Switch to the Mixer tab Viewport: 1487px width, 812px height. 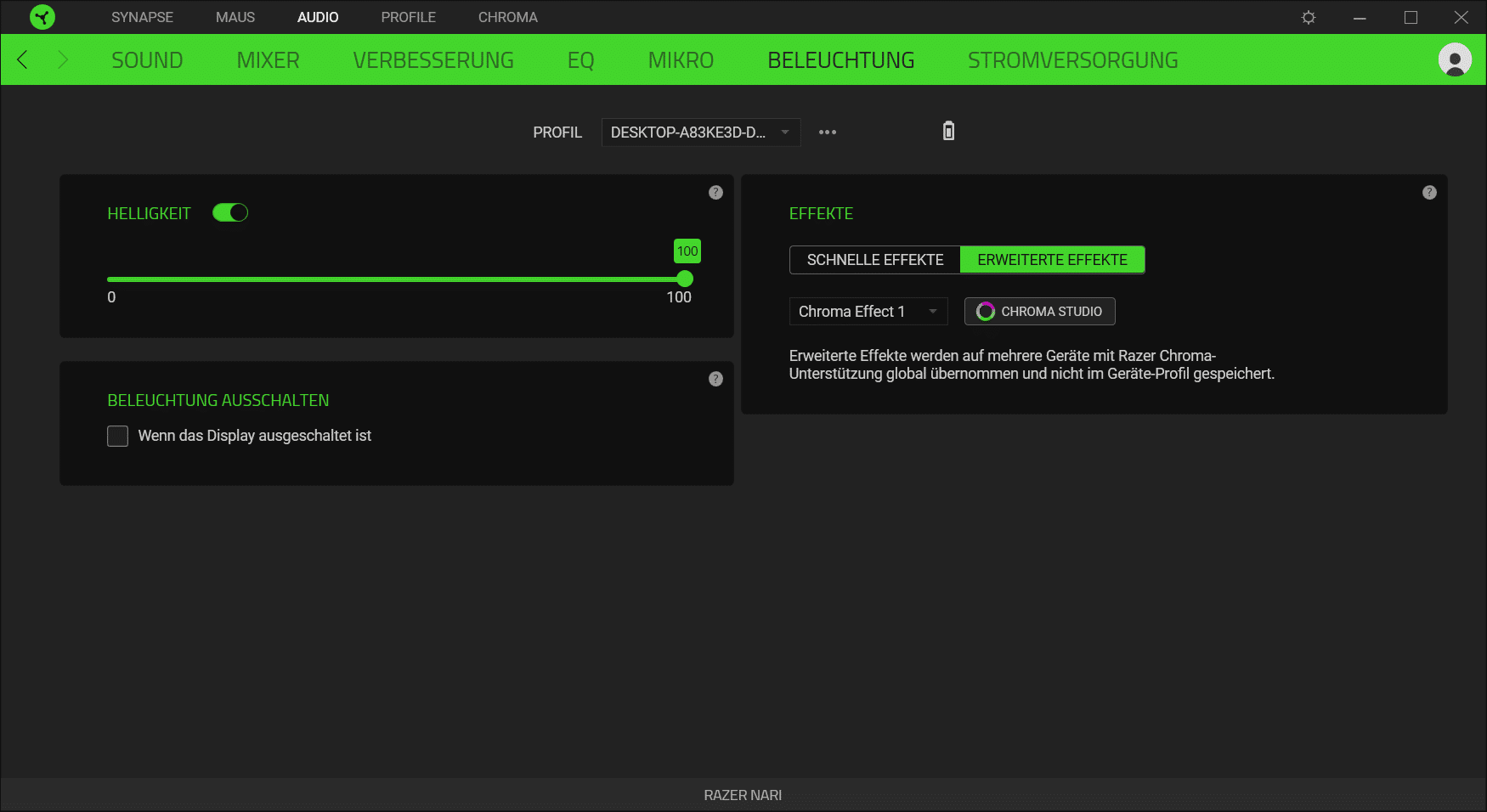click(268, 60)
